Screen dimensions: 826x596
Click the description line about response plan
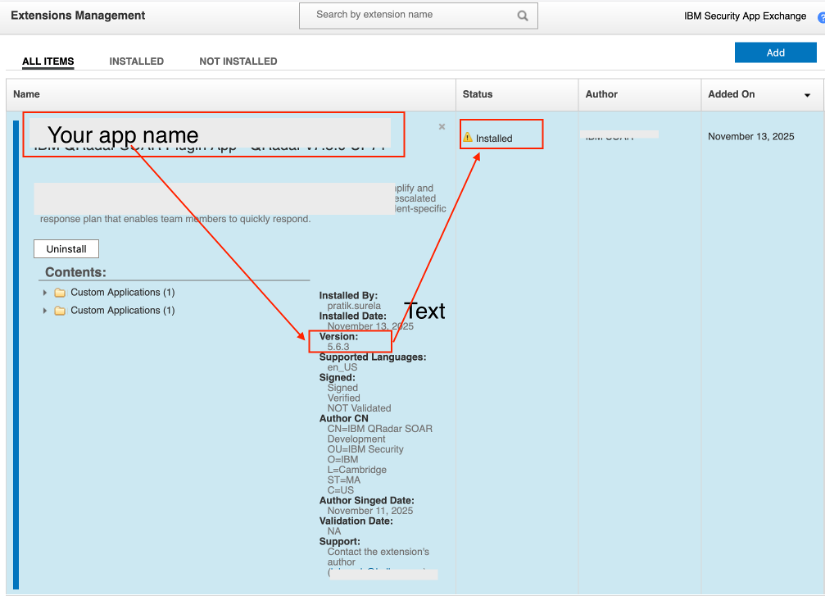[175, 219]
